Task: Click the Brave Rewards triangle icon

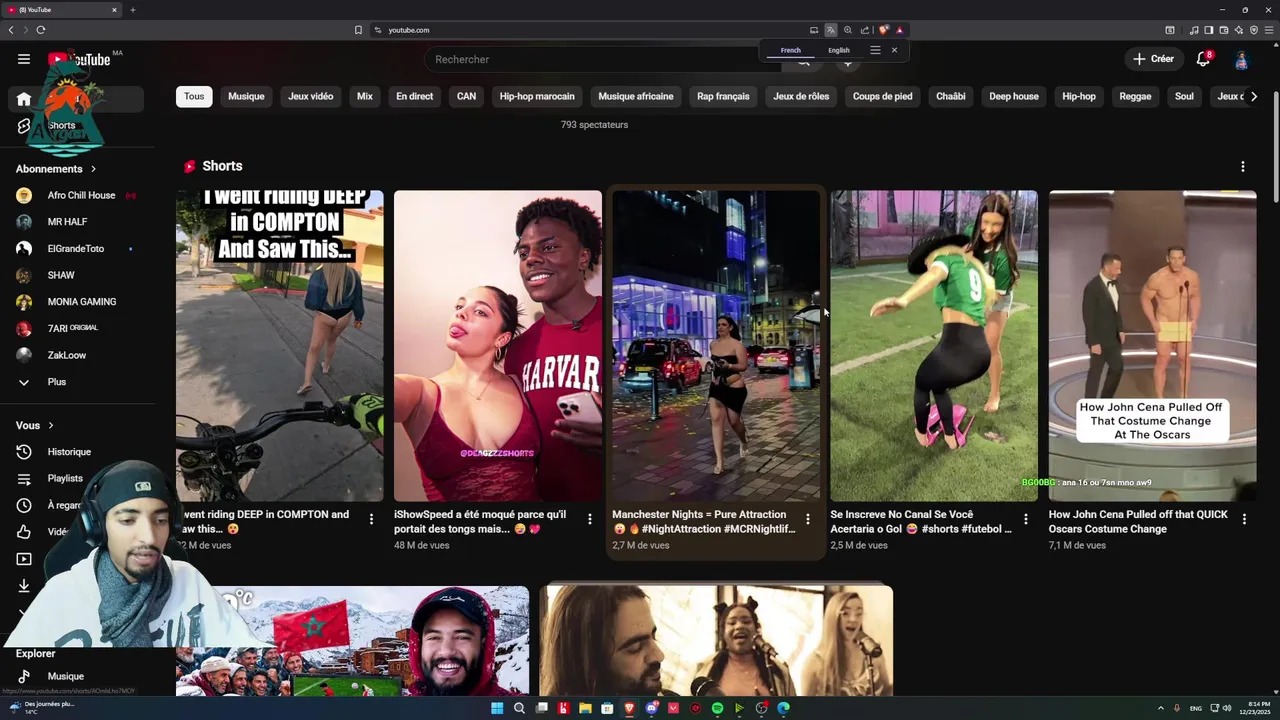Action: tap(900, 30)
